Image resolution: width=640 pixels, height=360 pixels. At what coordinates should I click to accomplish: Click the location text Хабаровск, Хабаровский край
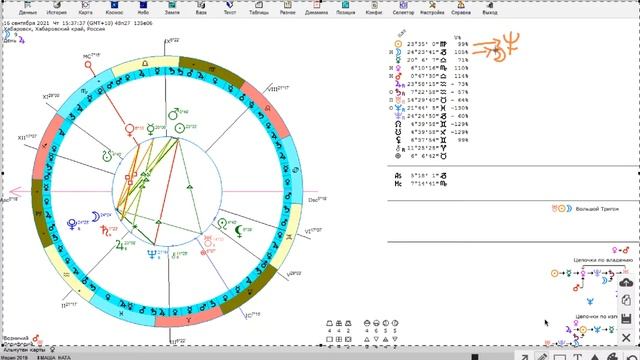pos(54,29)
